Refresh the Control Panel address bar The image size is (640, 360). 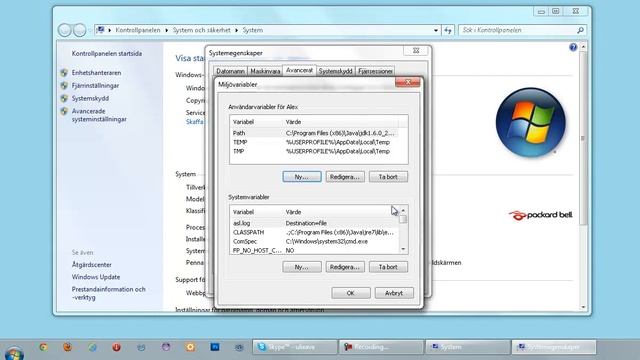[448, 30]
